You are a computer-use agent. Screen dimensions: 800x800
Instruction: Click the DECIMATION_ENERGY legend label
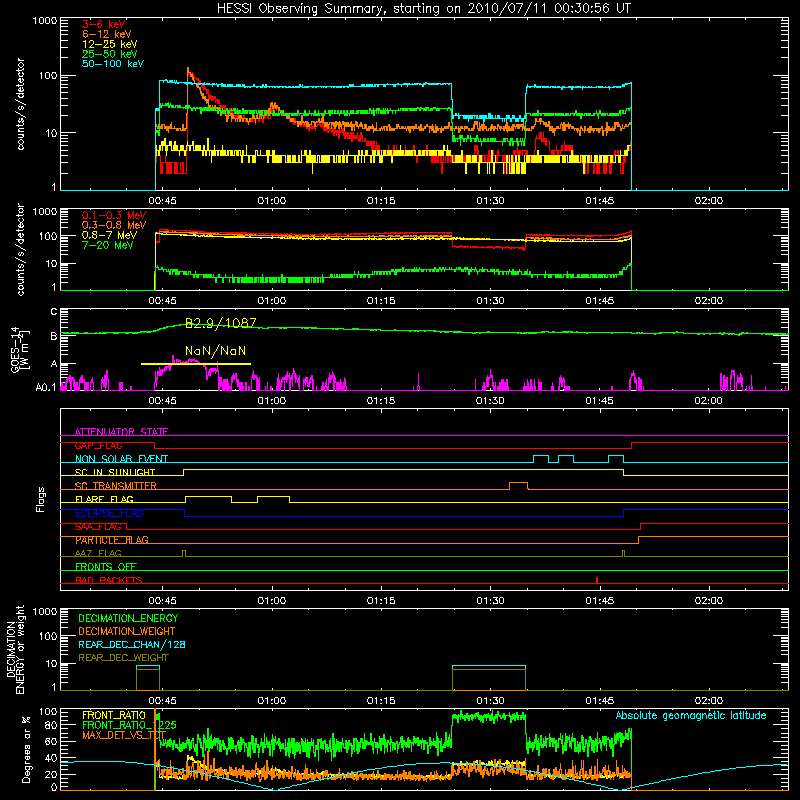128,618
